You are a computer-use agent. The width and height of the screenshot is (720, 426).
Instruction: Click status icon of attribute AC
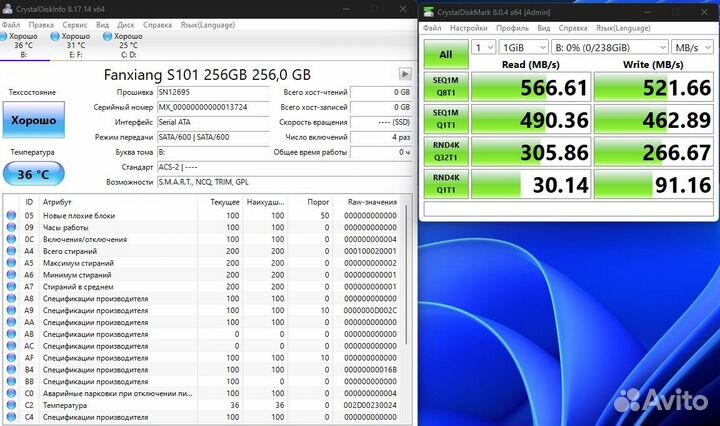click(x=11, y=346)
